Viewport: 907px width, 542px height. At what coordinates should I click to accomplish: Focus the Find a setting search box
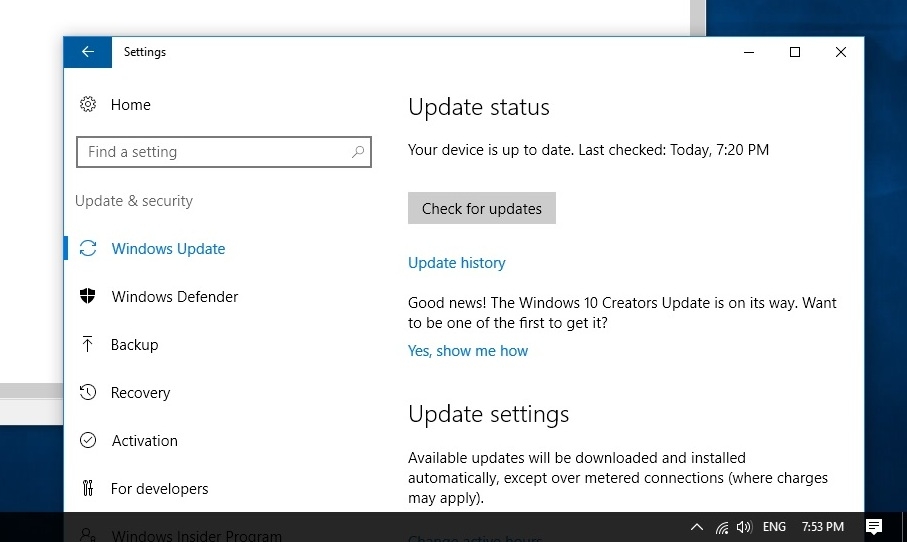224,152
